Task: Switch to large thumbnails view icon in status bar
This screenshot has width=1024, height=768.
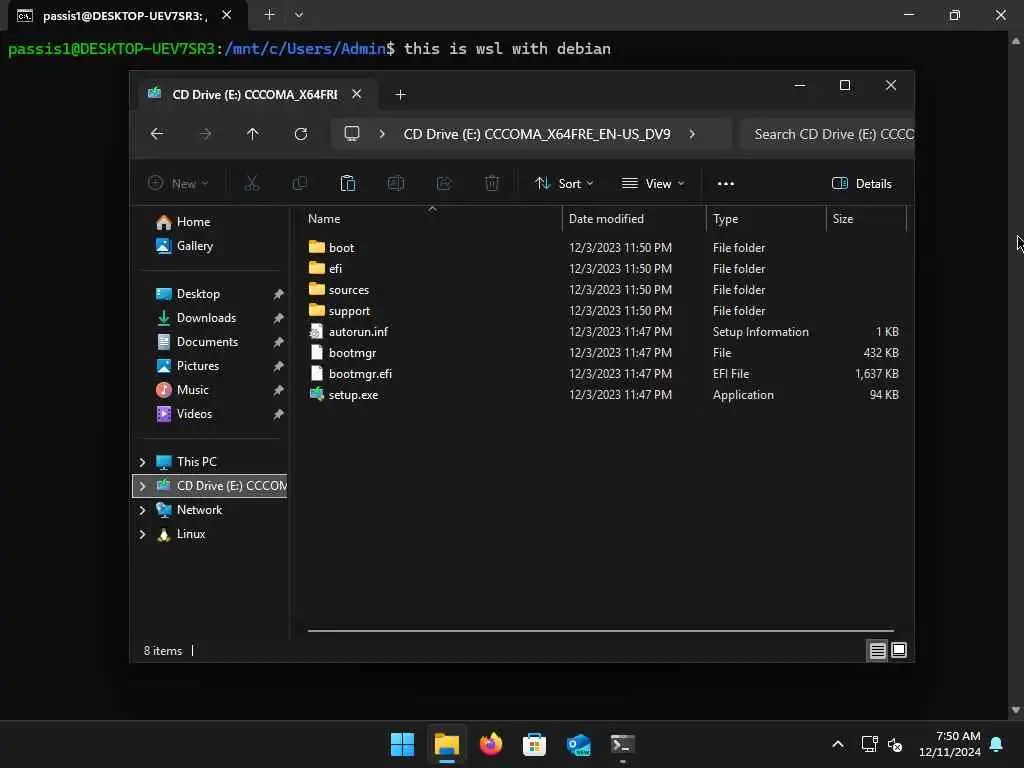Action: tap(899, 650)
